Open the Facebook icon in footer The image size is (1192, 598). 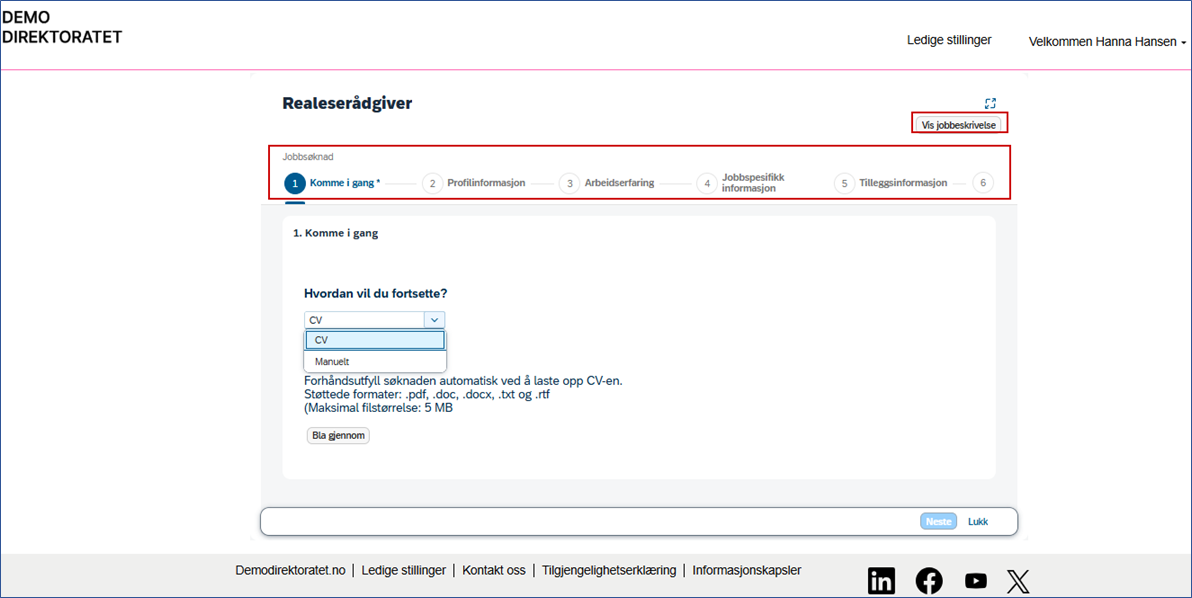point(928,581)
